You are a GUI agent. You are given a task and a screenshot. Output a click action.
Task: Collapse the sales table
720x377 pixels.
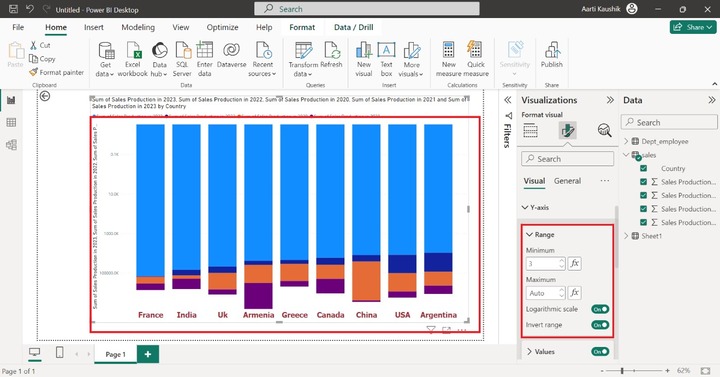point(626,155)
